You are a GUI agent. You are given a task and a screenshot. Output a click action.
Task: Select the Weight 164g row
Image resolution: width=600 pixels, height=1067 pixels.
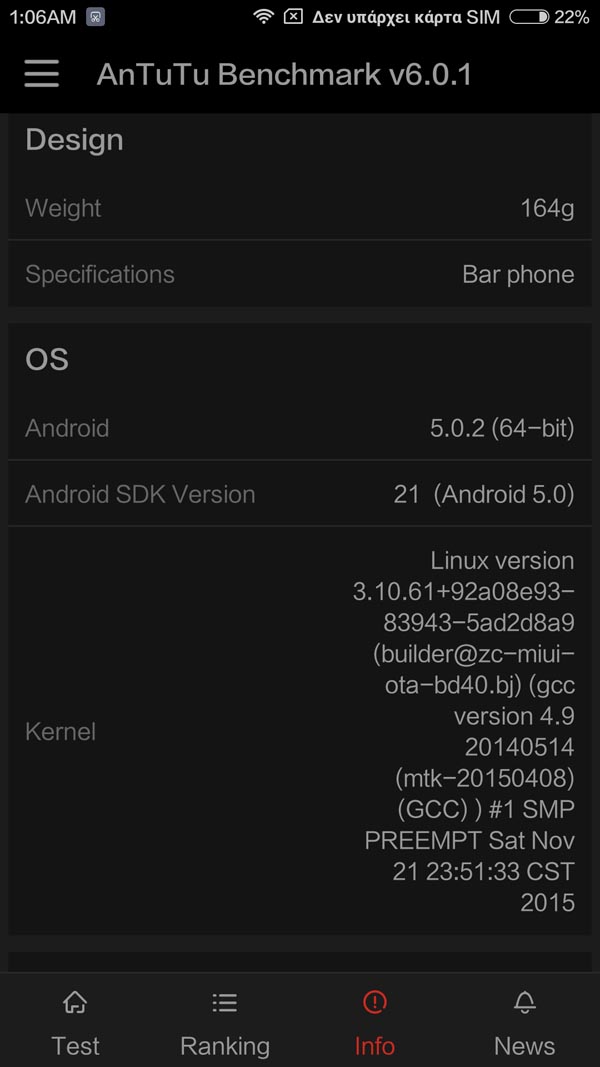point(300,208)
